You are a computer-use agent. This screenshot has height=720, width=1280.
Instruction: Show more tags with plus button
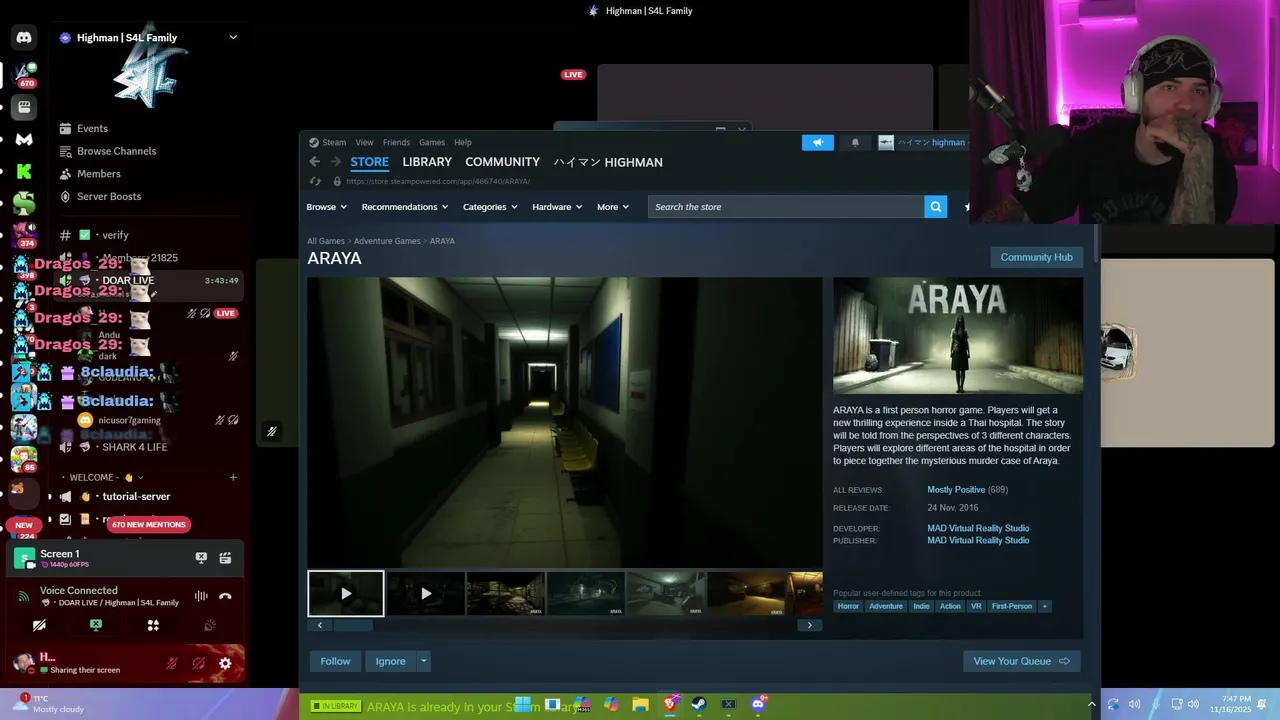point(1044,606)
